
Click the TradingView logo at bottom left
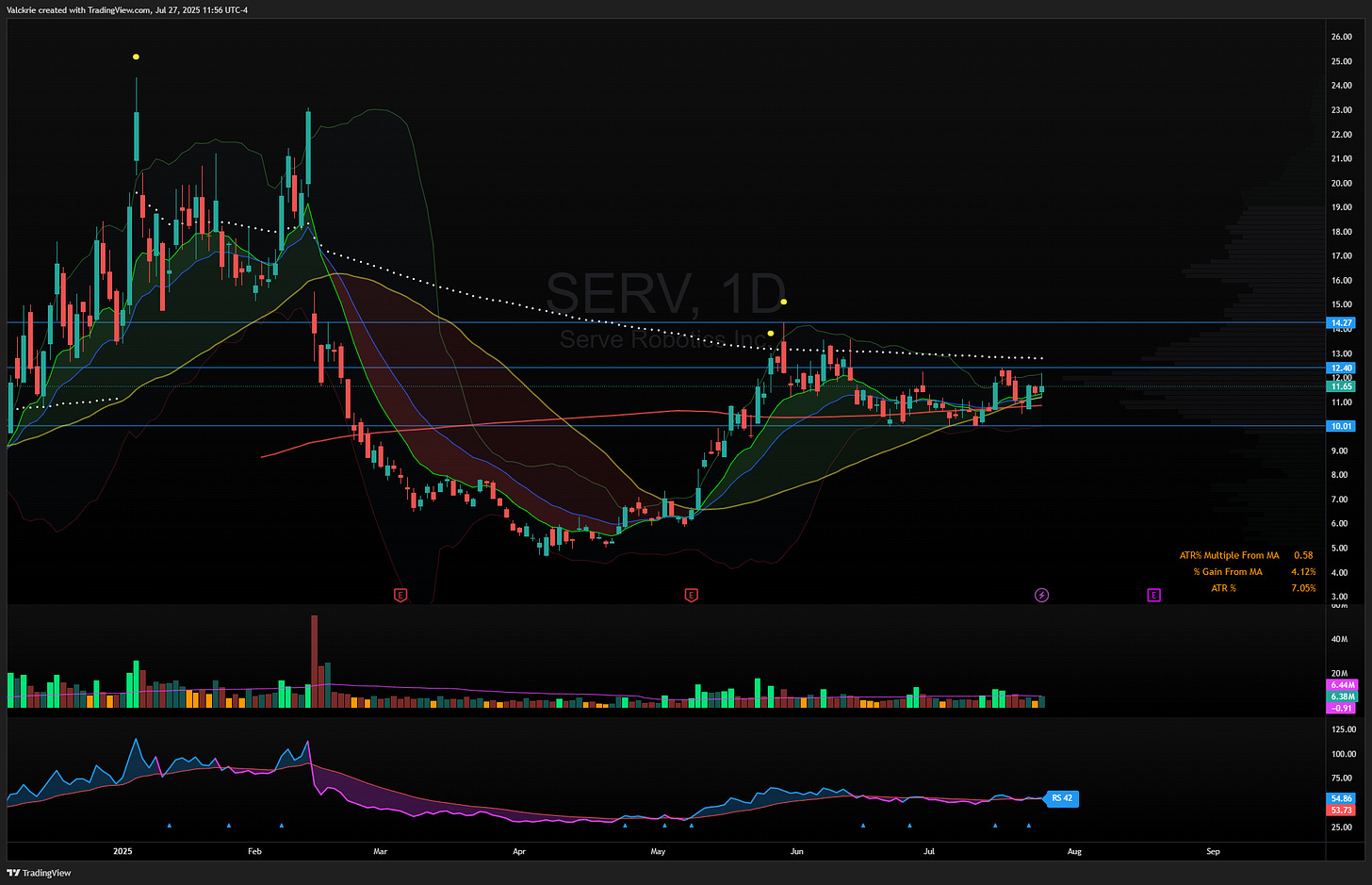pyautogui.click(x=40, y=873)
